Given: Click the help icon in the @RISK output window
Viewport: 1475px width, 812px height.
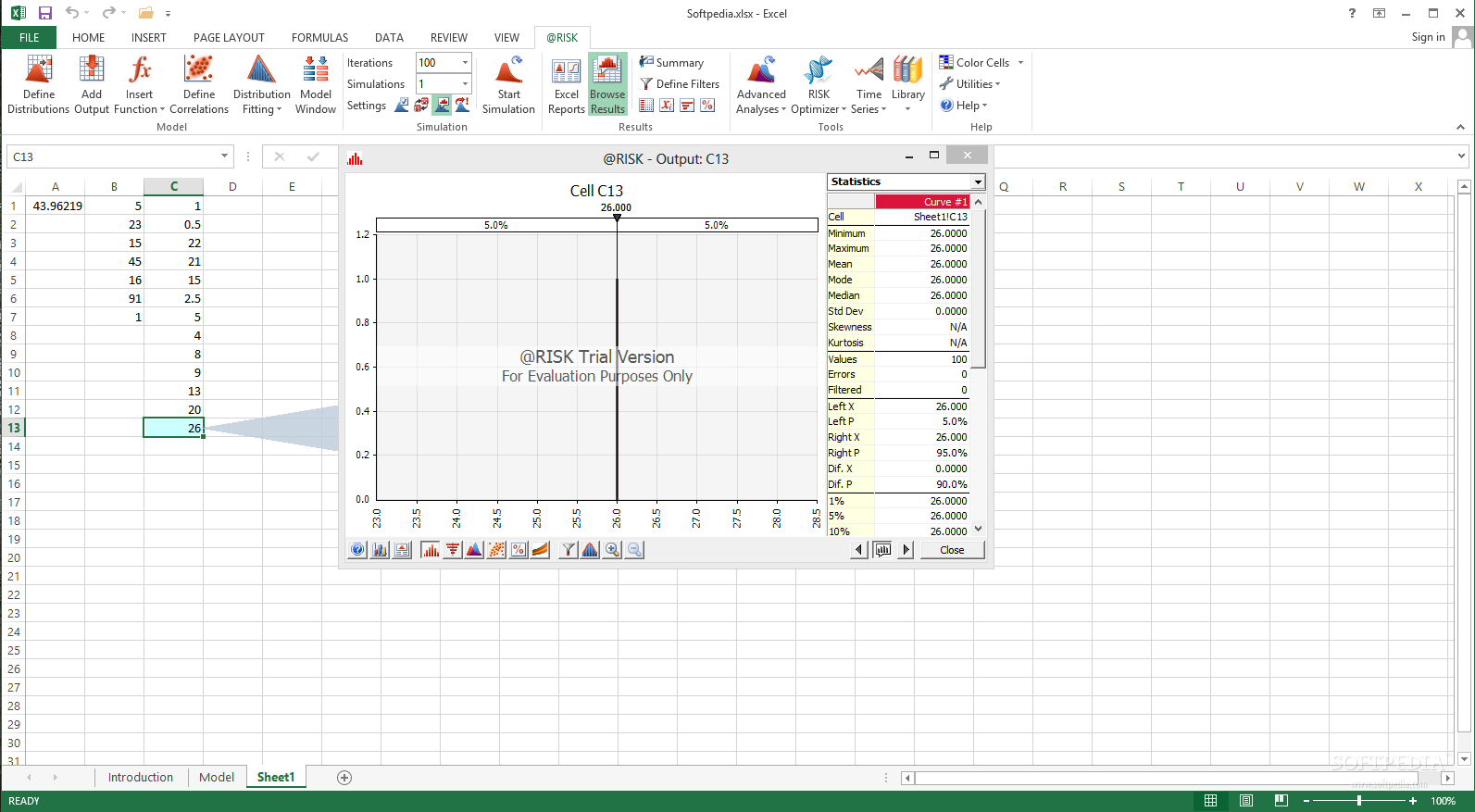Looking at the screenshot, I should pos(357,550).
